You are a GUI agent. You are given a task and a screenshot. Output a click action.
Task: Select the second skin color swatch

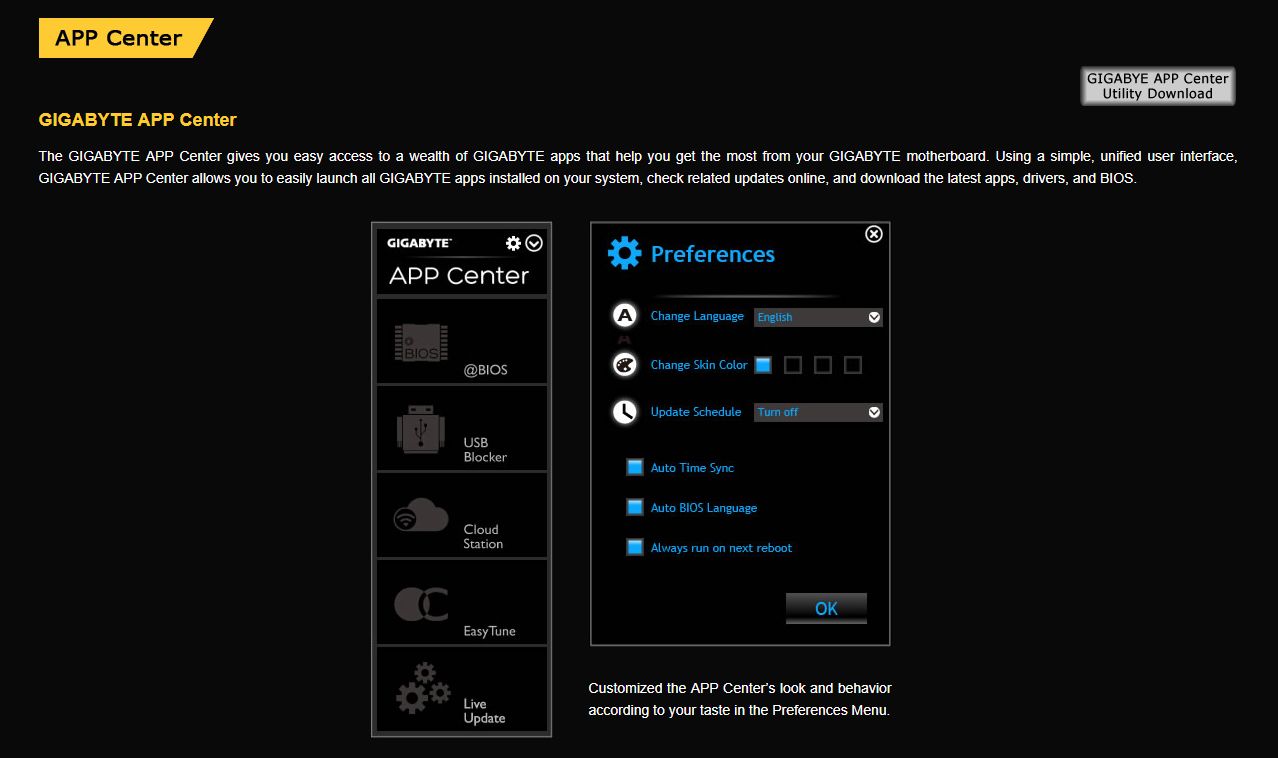pos(793,365)
